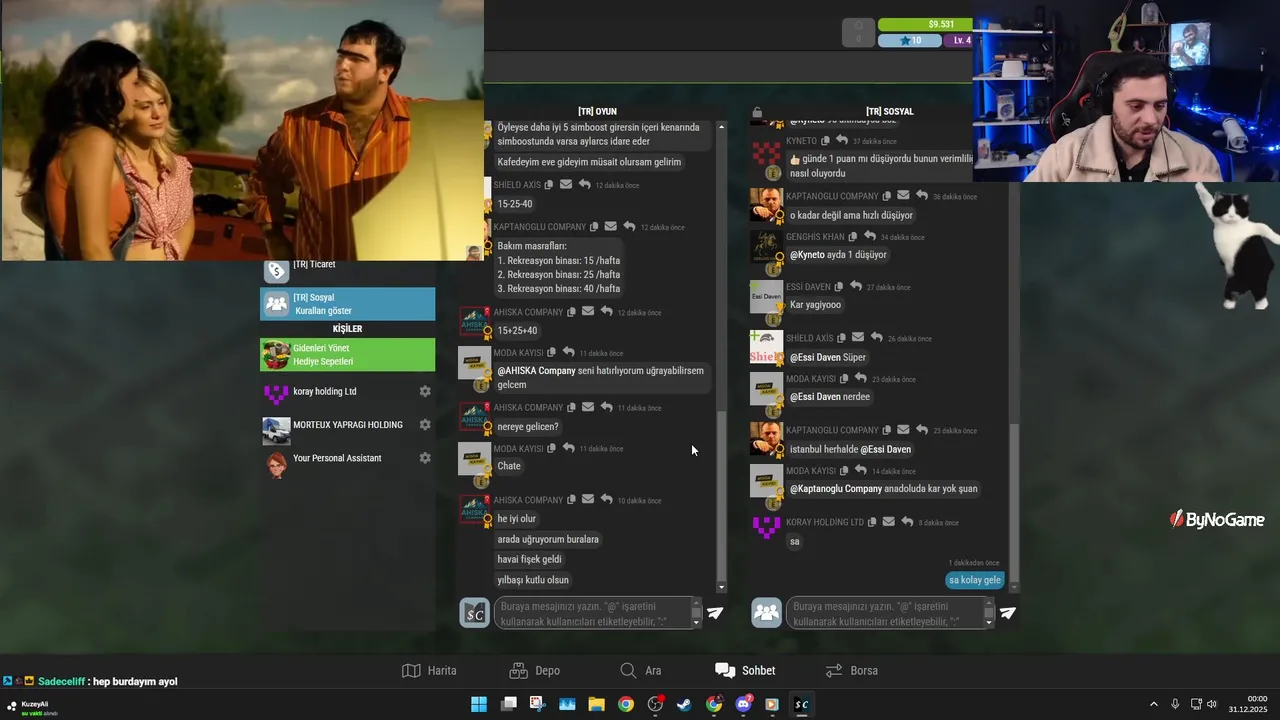Copy Ahiska Company's nereye gelicen message
Viewport: 1280px width, 720px height.
pyautogui.click(x=571, y=407)
